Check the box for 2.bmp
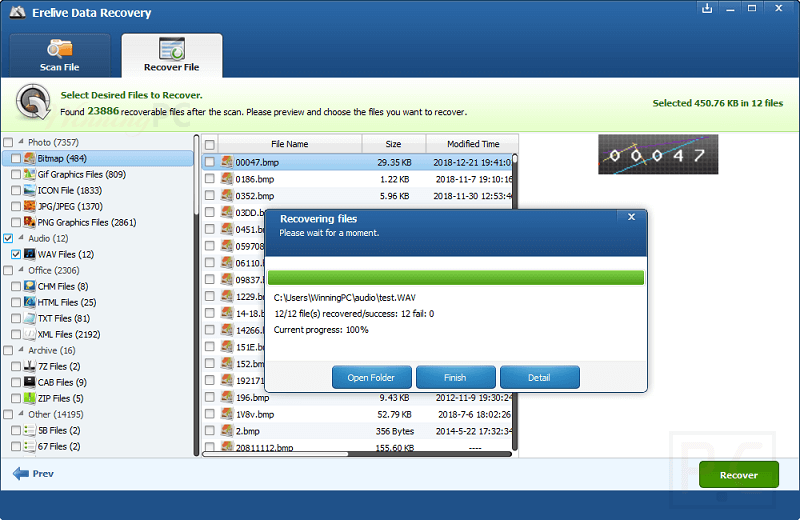 pos(210,431)
